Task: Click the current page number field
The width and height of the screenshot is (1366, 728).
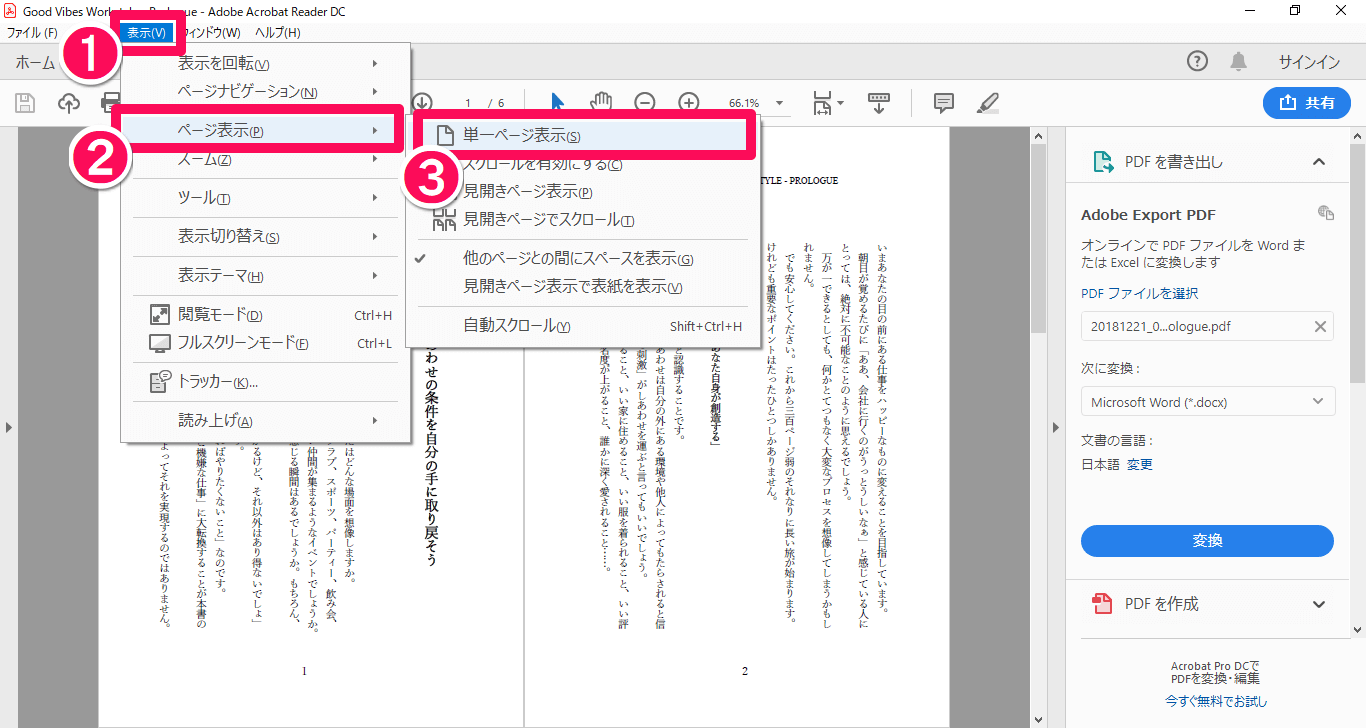Action: pyautogui.click(x=468, y=103)
